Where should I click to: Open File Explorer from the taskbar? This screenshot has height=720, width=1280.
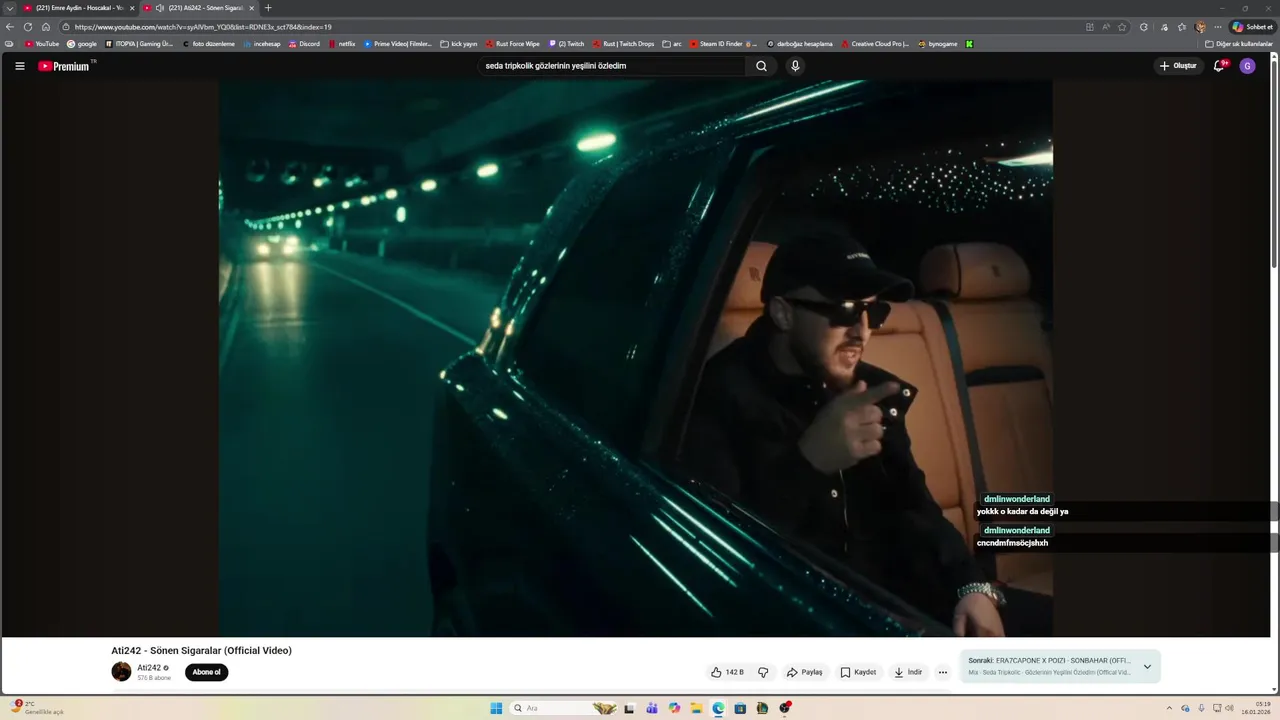coord(696,708)
